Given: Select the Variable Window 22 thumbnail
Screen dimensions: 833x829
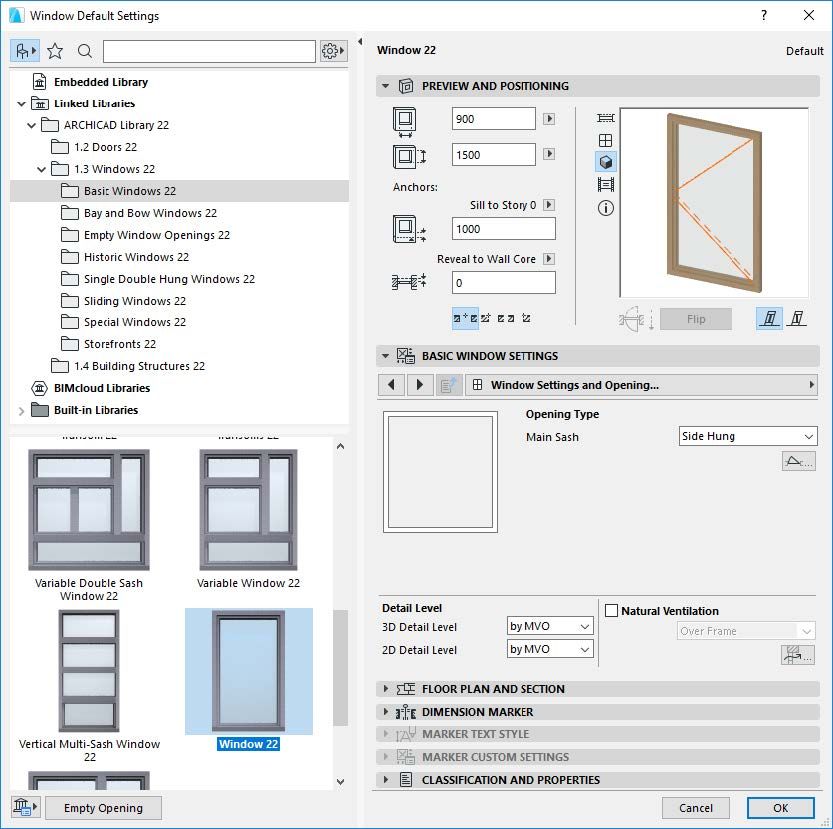Looking at the screenshot, I should click(248, 510).
